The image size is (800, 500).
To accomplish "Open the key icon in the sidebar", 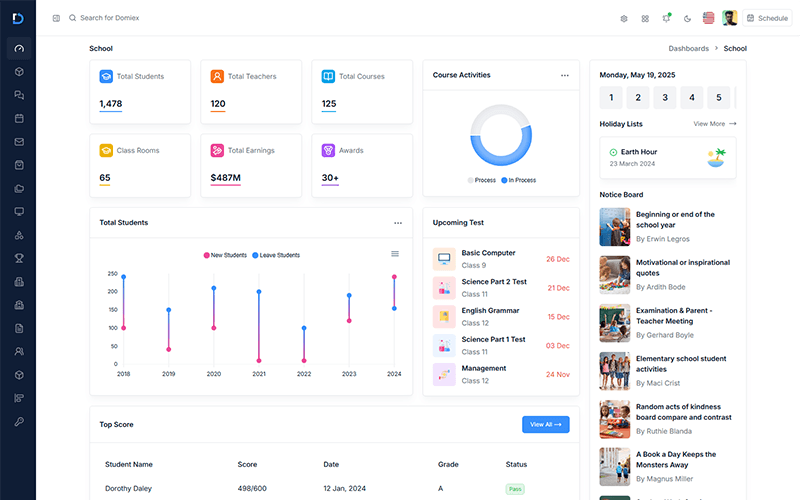I will (x=19, y=421).
